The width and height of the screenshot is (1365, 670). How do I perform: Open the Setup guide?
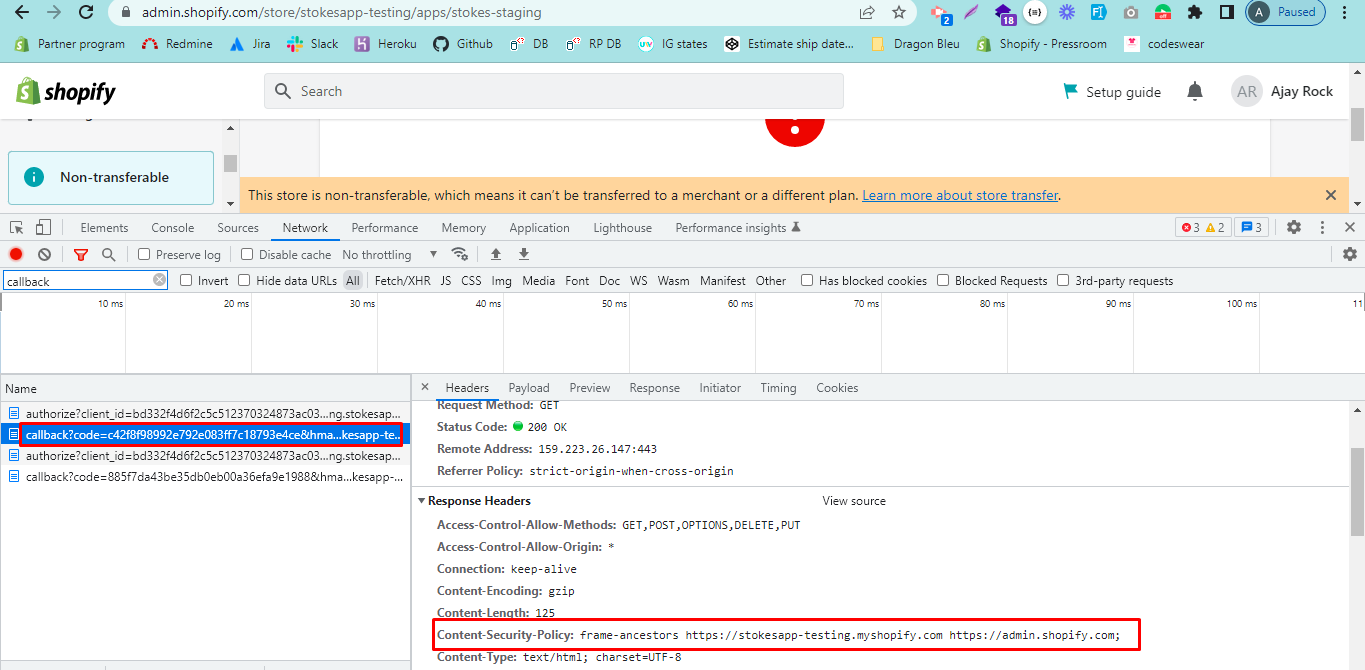coord(1111,92)
